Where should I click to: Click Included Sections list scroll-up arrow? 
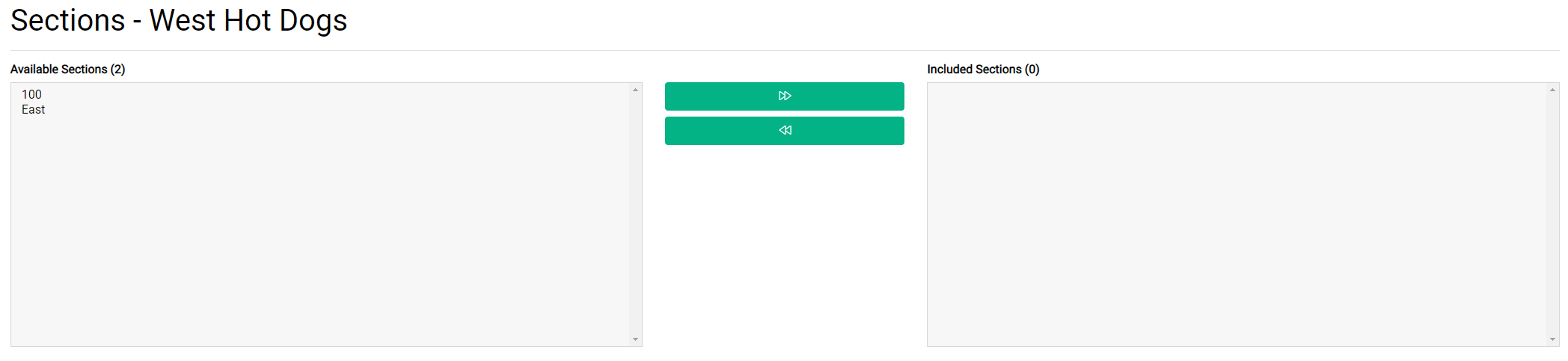point(1552,90)
